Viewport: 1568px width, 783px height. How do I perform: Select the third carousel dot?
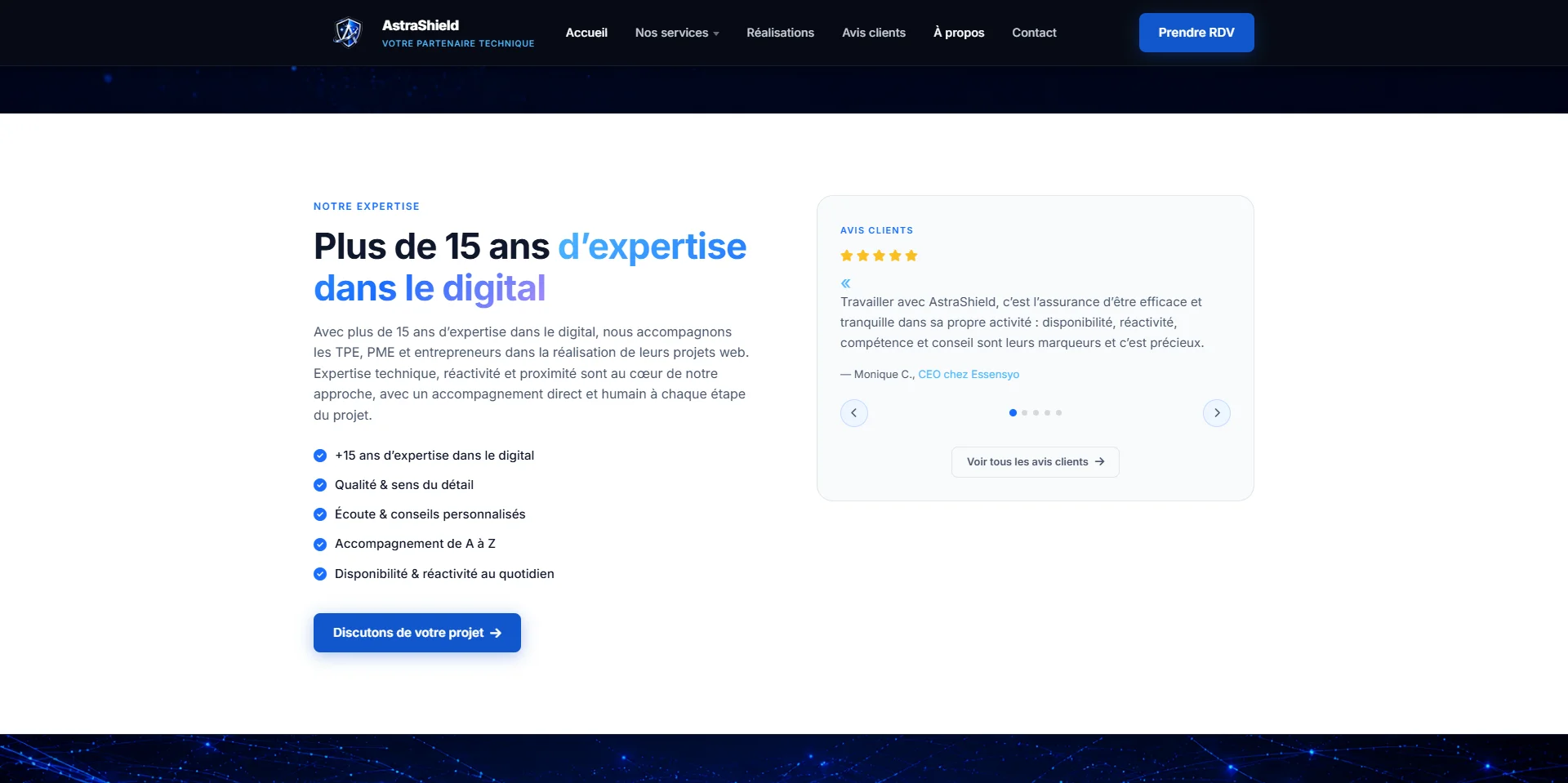pos(1036,413)
